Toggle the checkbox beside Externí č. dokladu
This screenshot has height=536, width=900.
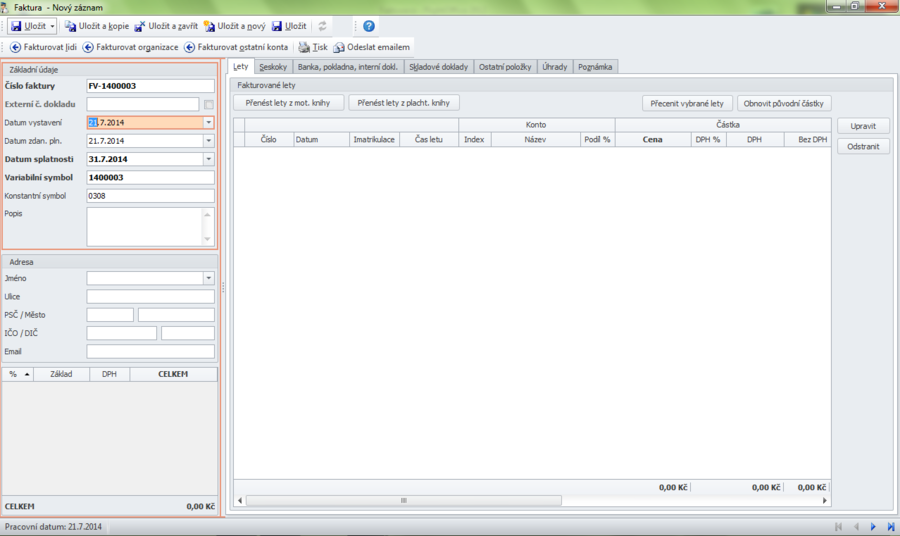click(208, 104)
